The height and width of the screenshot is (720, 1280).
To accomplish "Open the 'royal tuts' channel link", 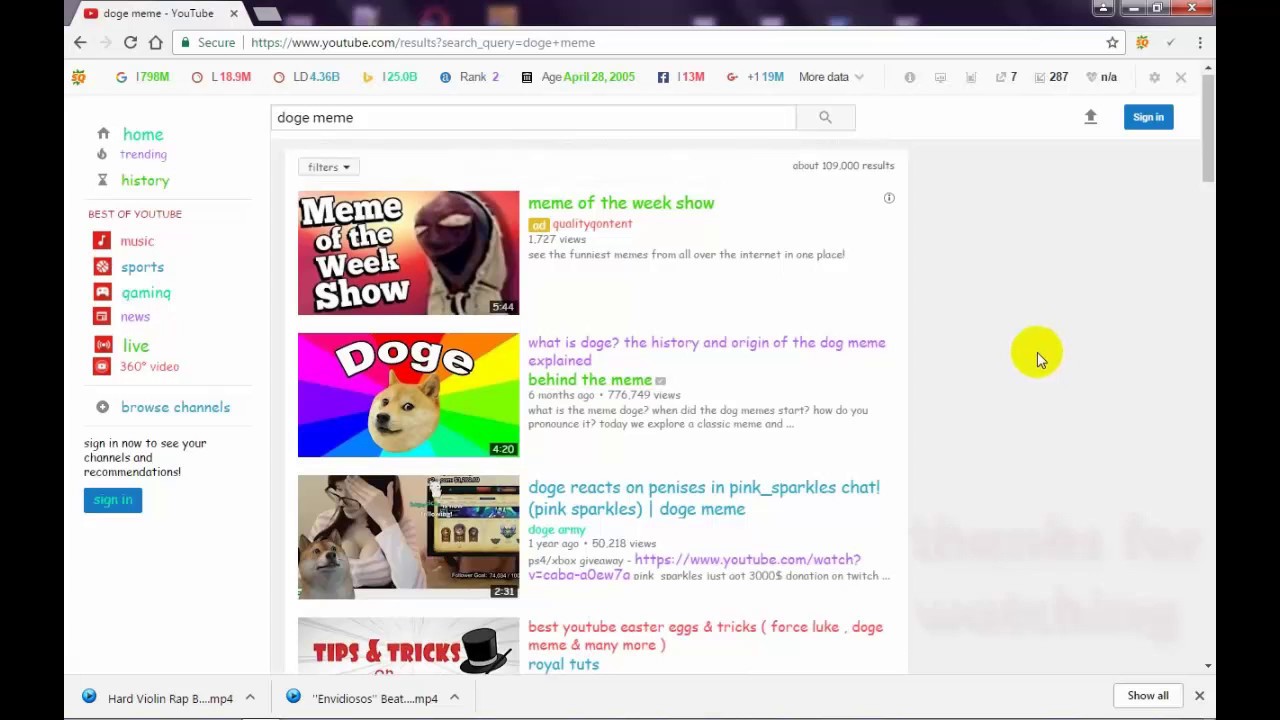I will 564,664.
